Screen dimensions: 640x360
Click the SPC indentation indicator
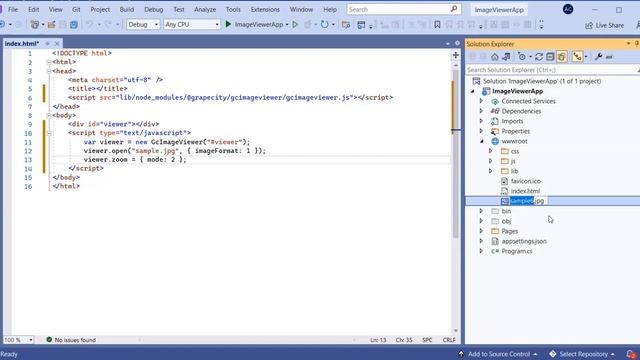[427, 340]
